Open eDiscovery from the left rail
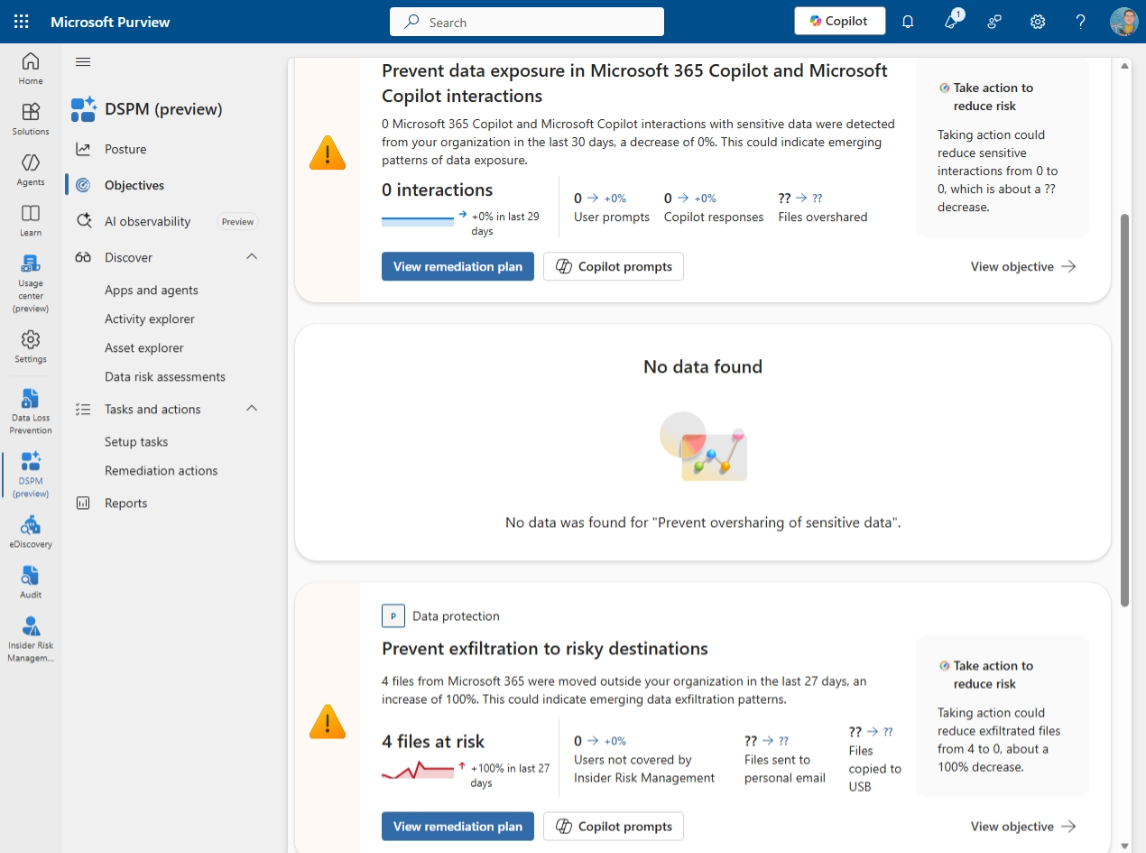Image resolution: width=1146 pixels, height=853 pixels. click(x=30, y=531)
